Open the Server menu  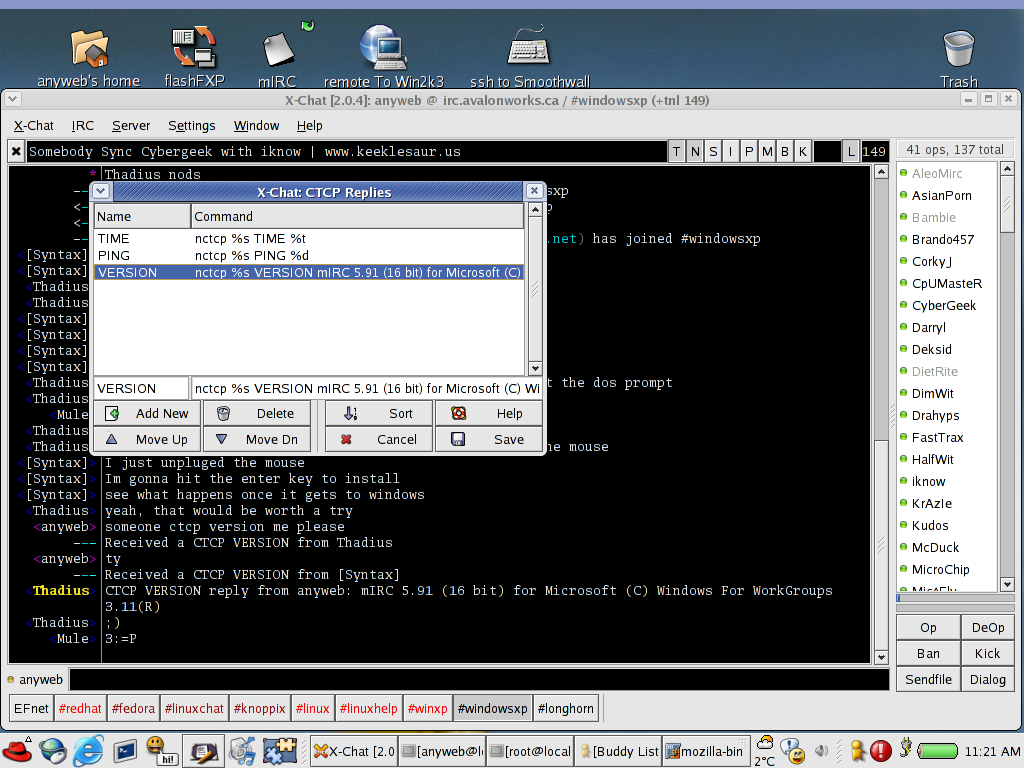pyautogui.click(x=131, y=125)
